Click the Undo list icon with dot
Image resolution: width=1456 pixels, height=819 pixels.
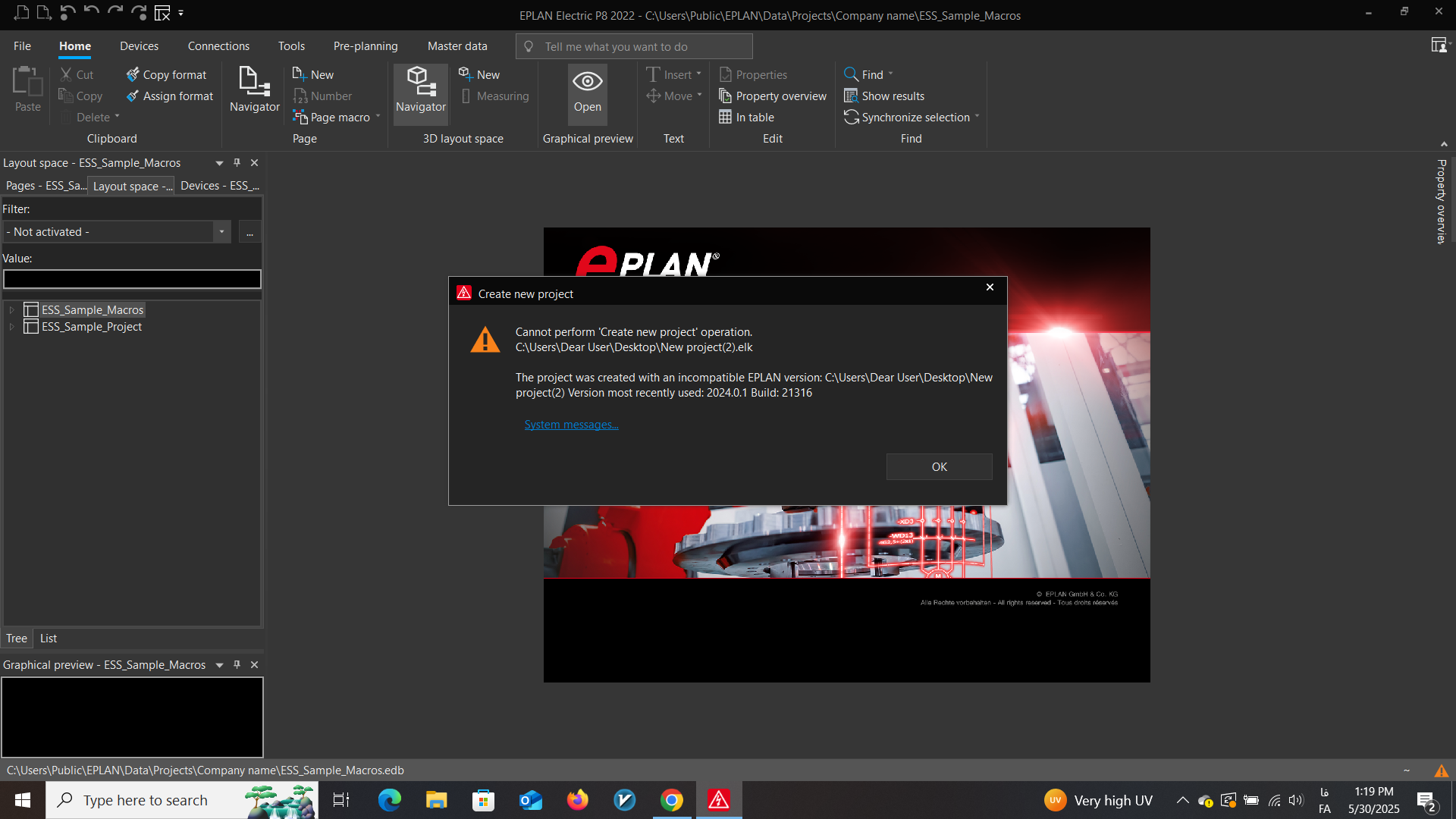pos(67,13)
